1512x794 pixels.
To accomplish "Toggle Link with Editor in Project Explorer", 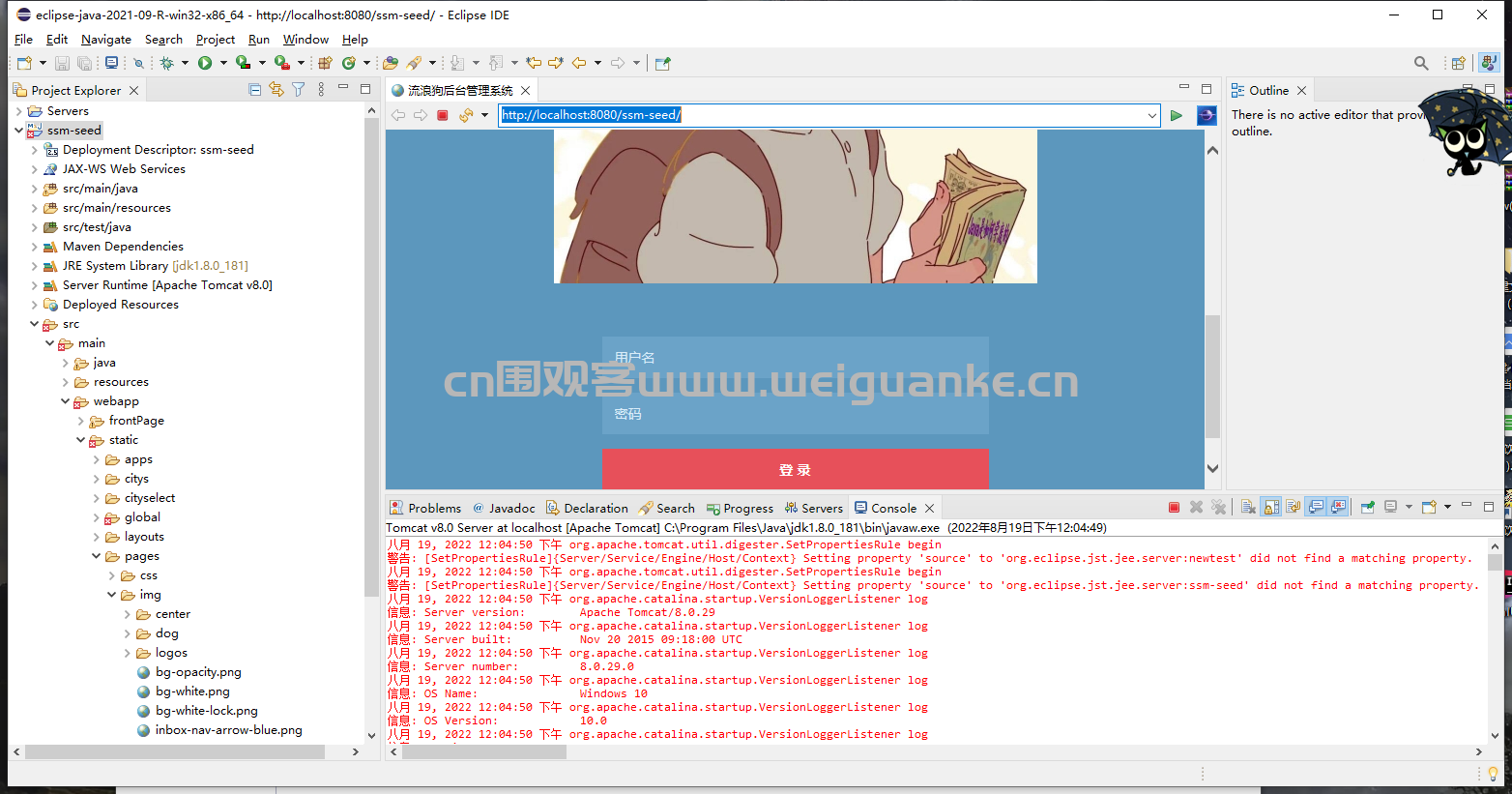I will click(x=276, y=90).
